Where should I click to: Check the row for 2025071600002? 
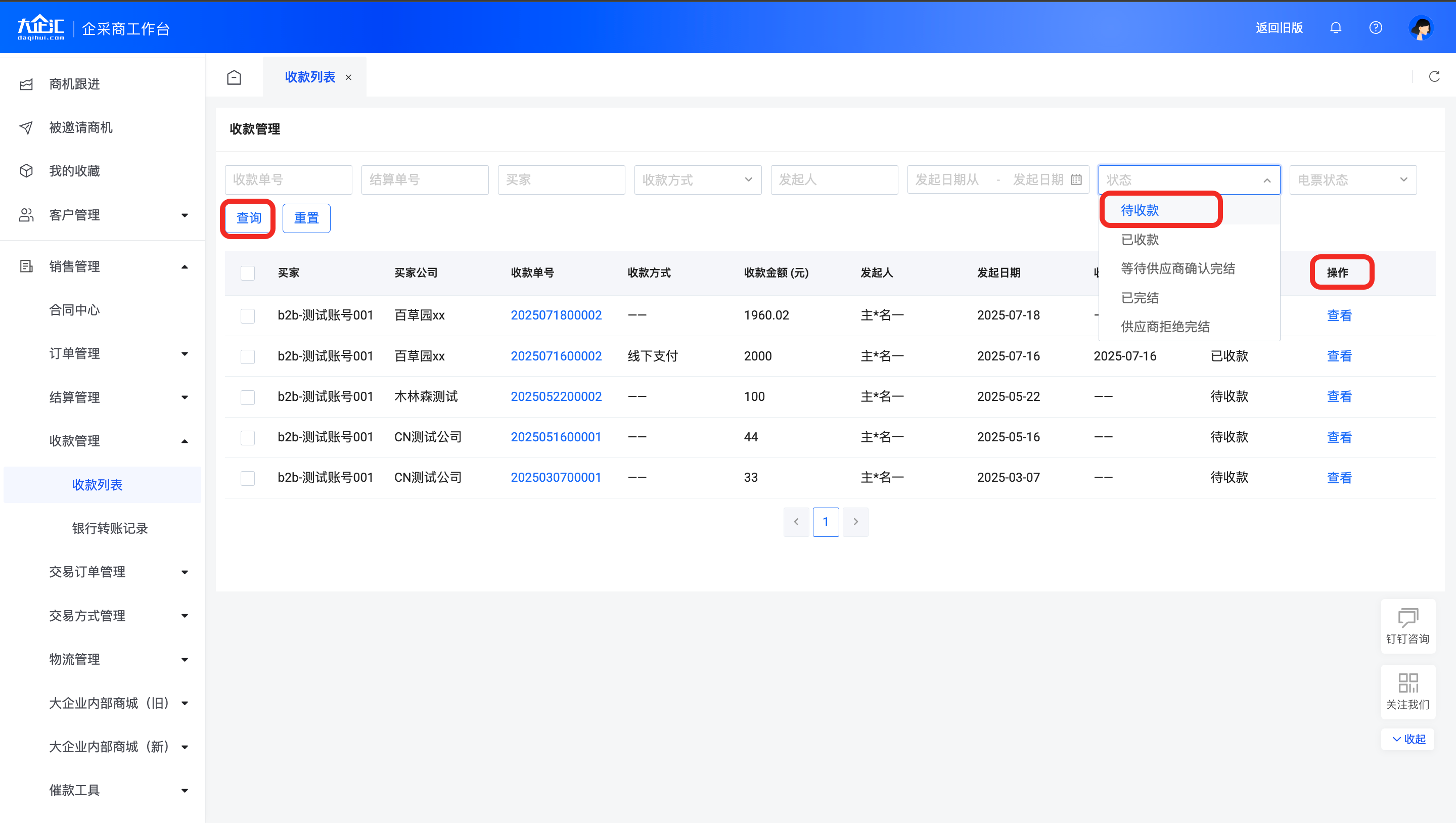(248, 356)
